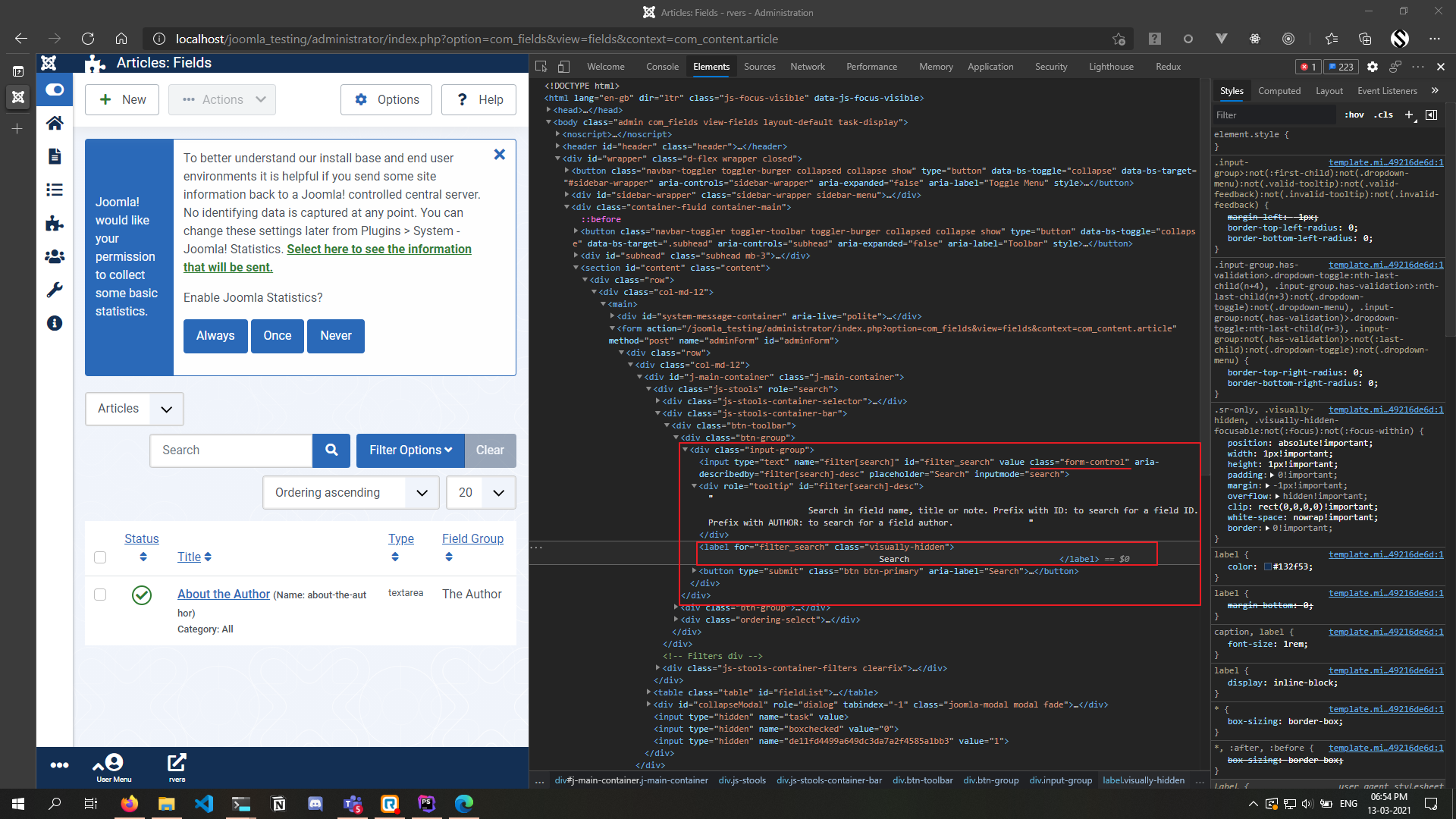Screen dimensions: 1456x819
Task: Open File Explorer from taskbar
Action: tap(167, 804)
